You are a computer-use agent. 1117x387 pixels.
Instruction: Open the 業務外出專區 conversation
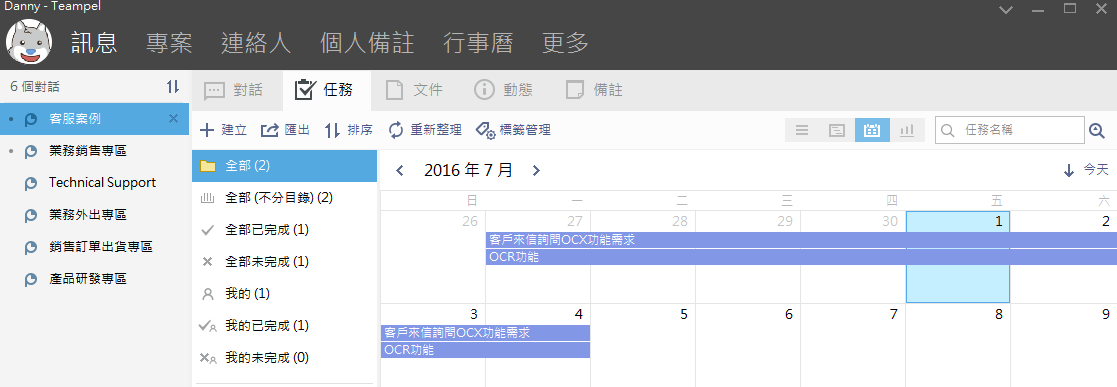(x=95, y=215)
